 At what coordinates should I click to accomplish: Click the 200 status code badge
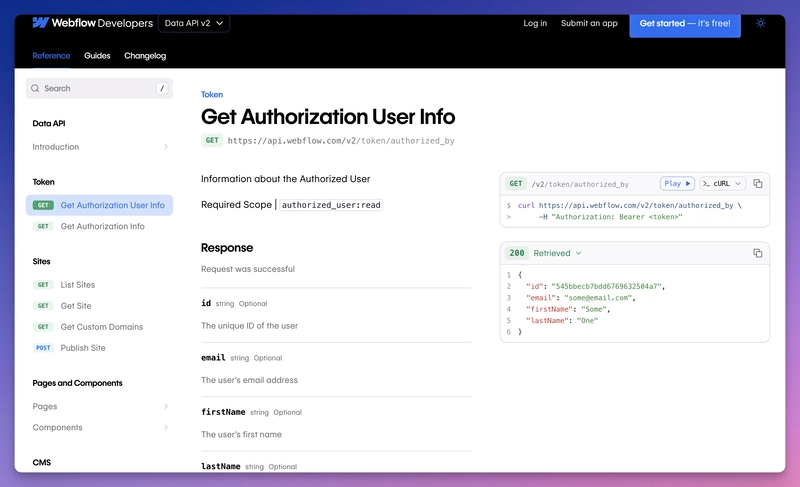click(516, 253)
